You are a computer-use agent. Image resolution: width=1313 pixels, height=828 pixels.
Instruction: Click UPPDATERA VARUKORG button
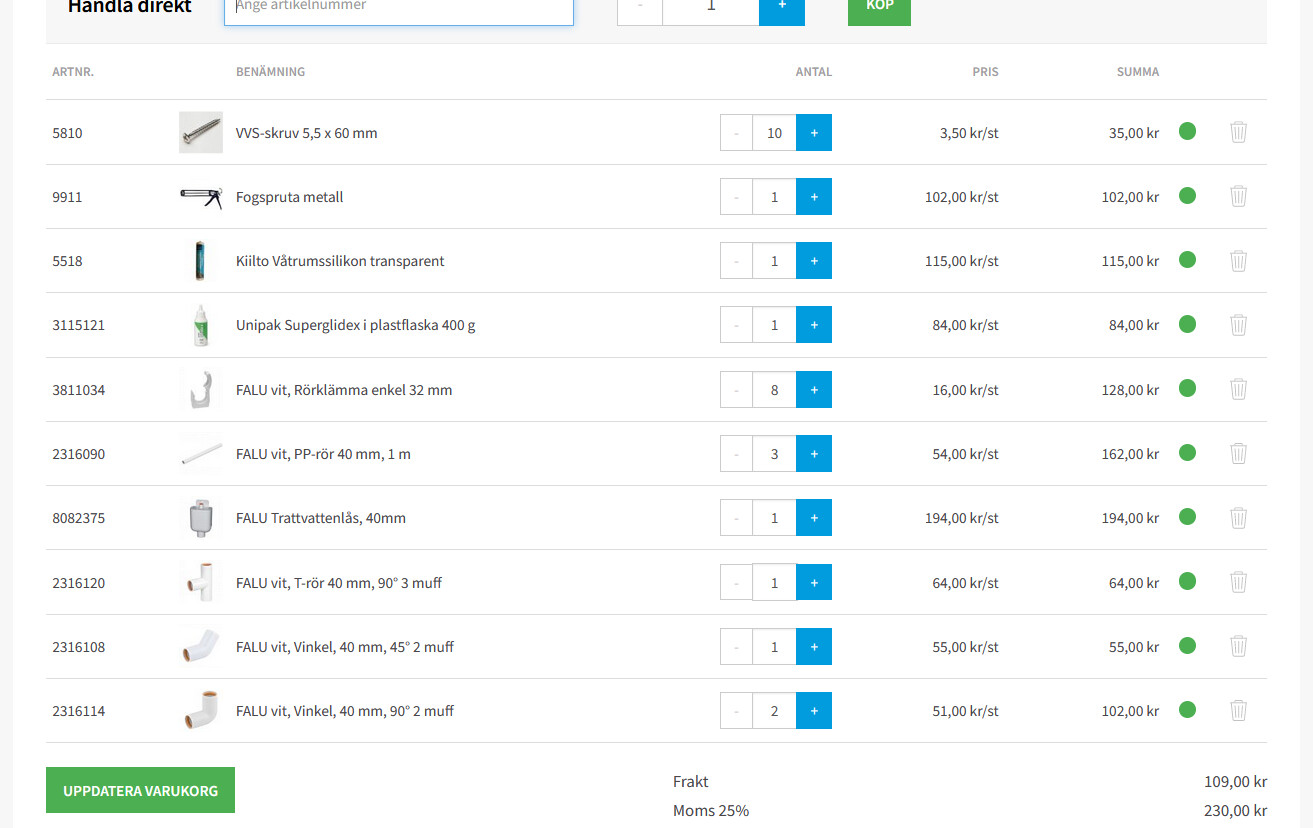click(140, 790)
